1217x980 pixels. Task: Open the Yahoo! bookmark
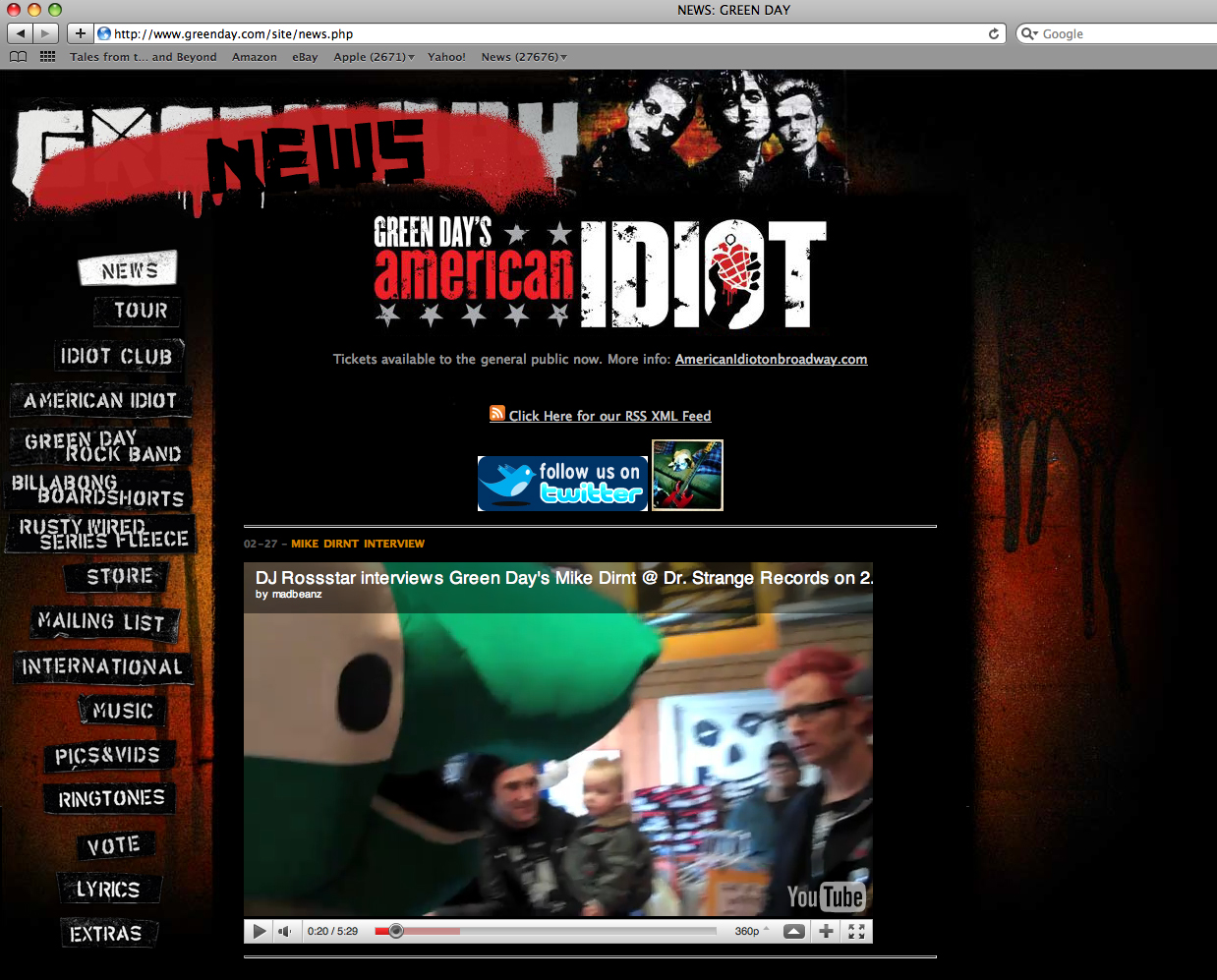pos(446,57)
